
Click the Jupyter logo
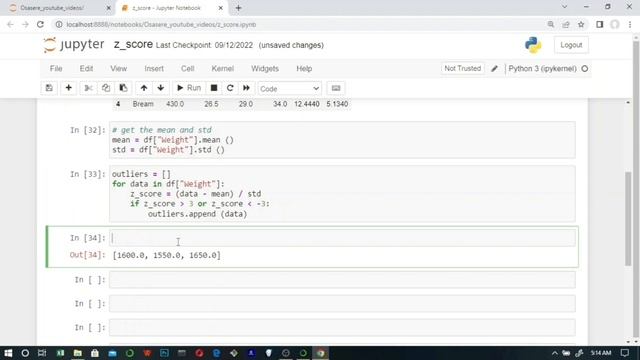pos(74,44)
